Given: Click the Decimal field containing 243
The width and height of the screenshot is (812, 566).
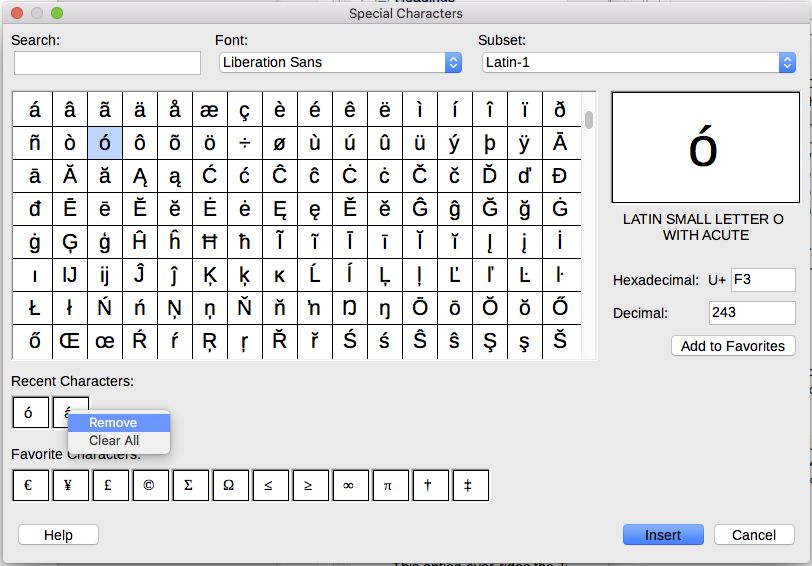Looking at the screenshot, I should point(751,313).
